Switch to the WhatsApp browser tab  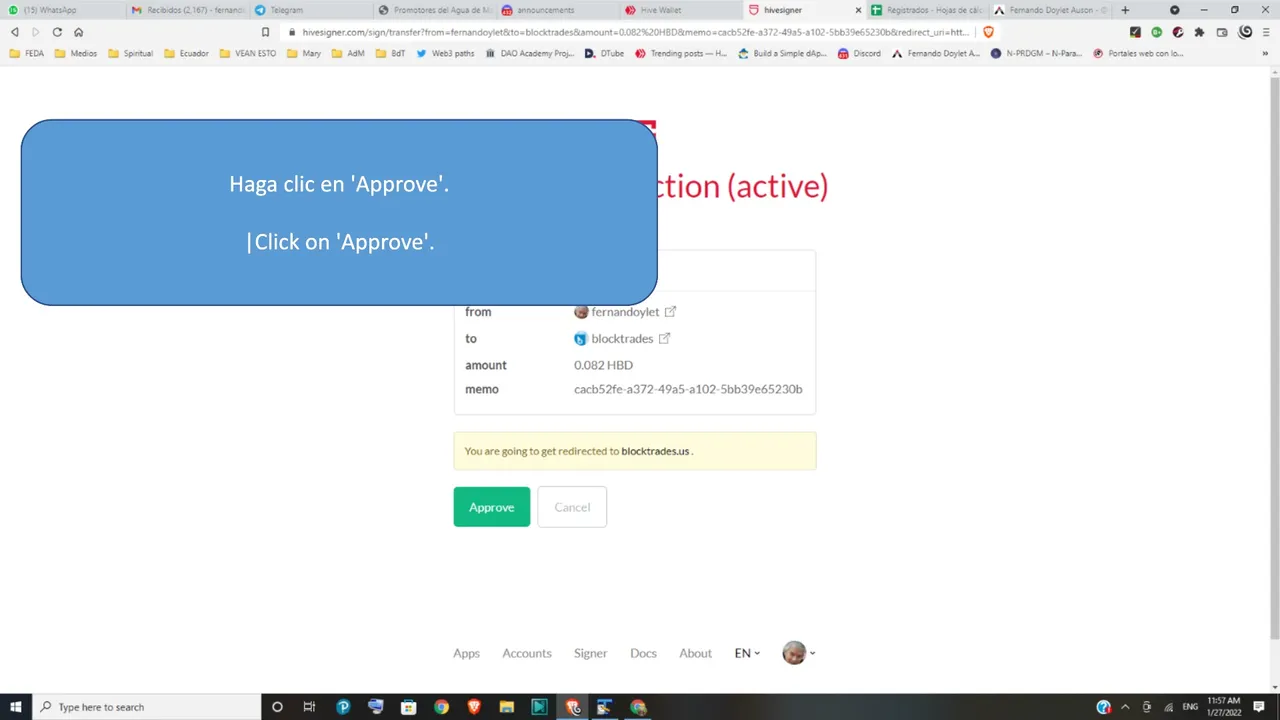tap(62, 10)
